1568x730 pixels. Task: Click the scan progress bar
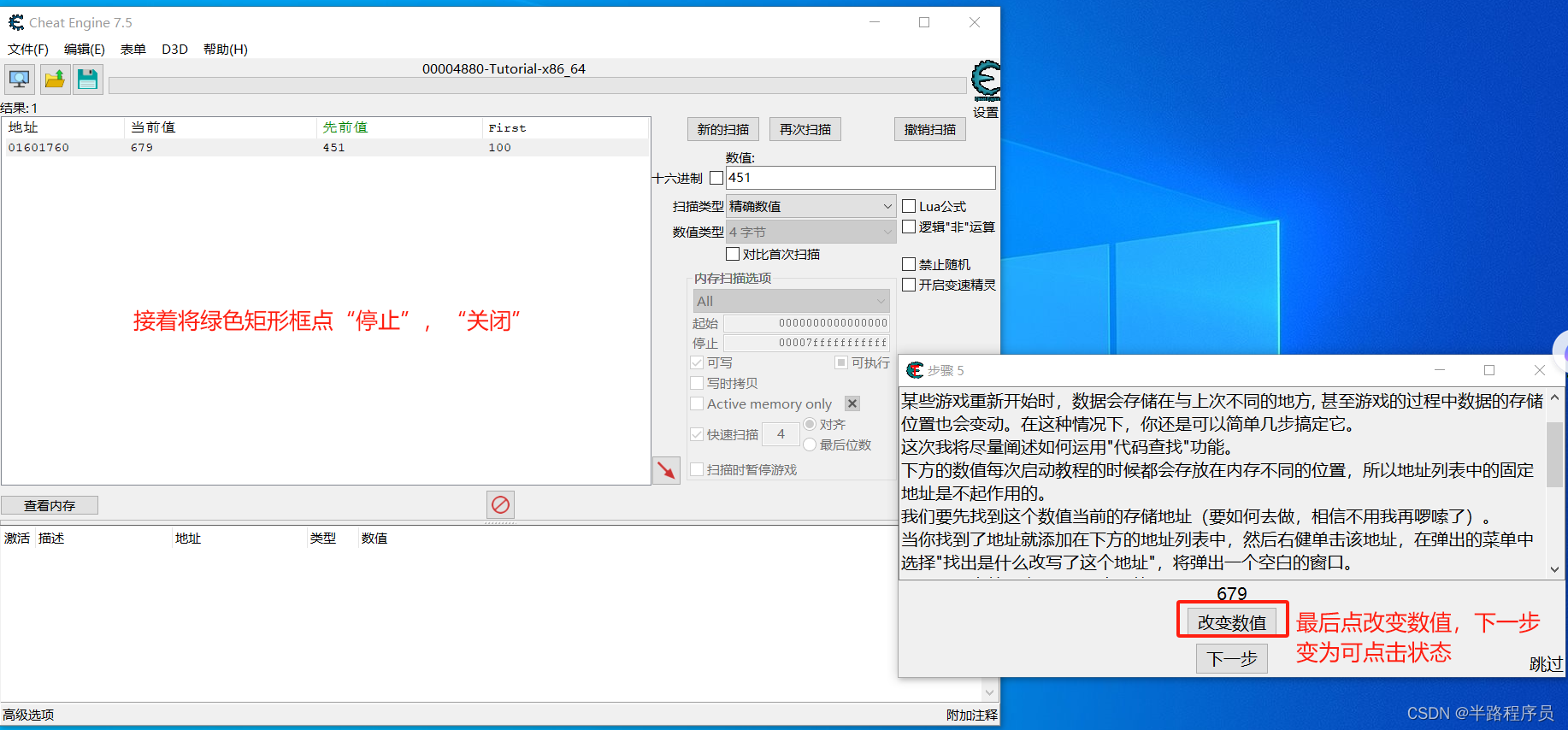click(x=537, y=85)
